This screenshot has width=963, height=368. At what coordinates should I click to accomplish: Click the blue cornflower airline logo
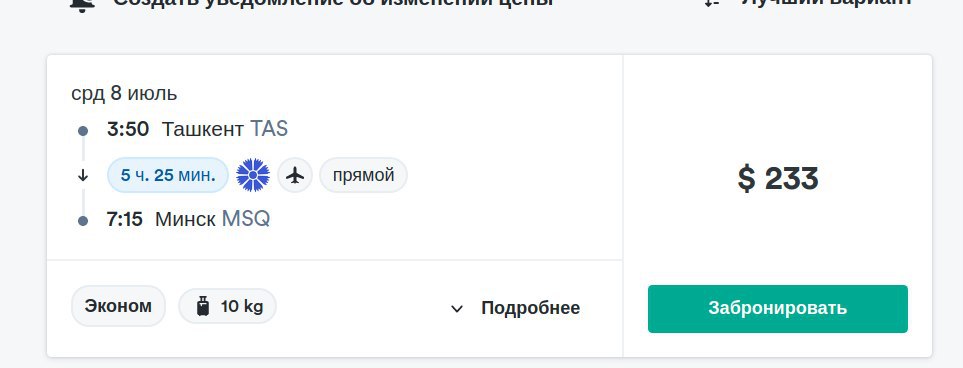point(253,175)
